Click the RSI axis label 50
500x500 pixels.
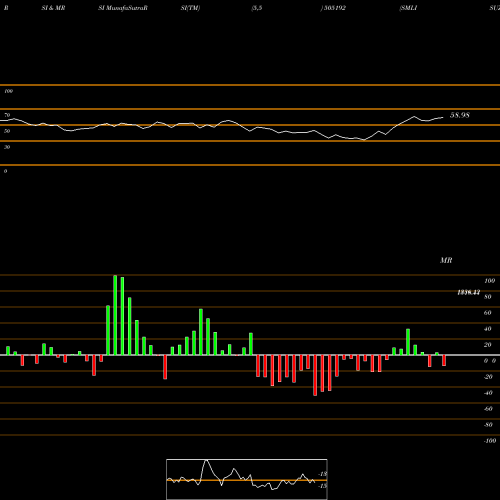pyautogui.click(x=7, y=131)
